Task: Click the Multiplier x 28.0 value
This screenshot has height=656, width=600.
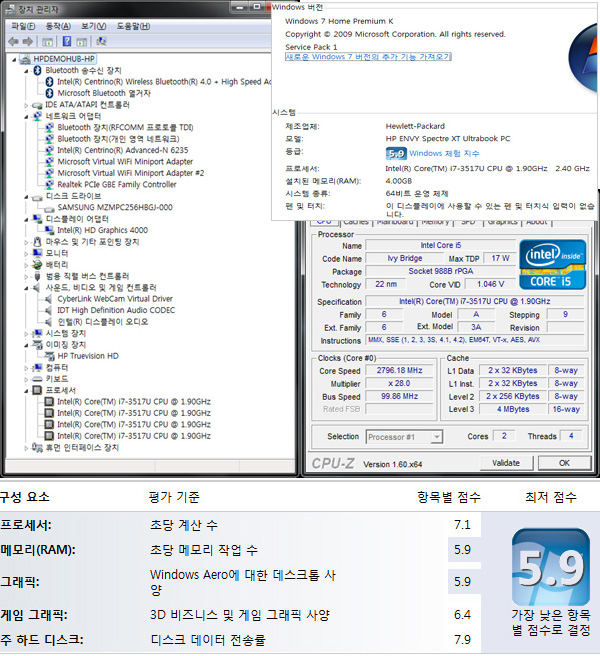Action: [399, 383]
